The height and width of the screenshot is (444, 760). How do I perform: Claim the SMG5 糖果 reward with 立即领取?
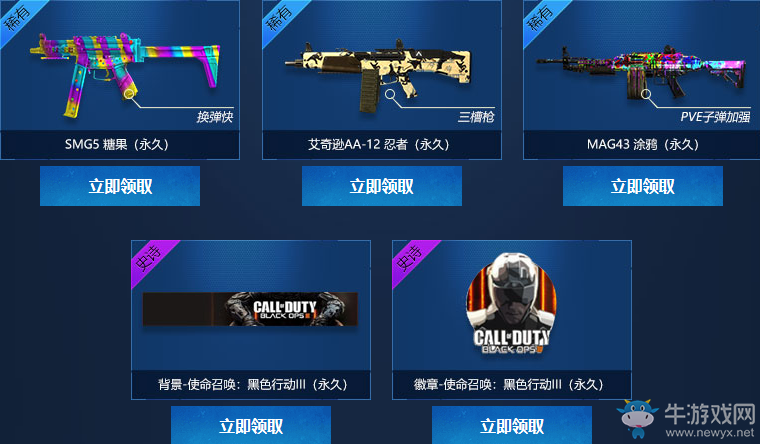point(120,186)
